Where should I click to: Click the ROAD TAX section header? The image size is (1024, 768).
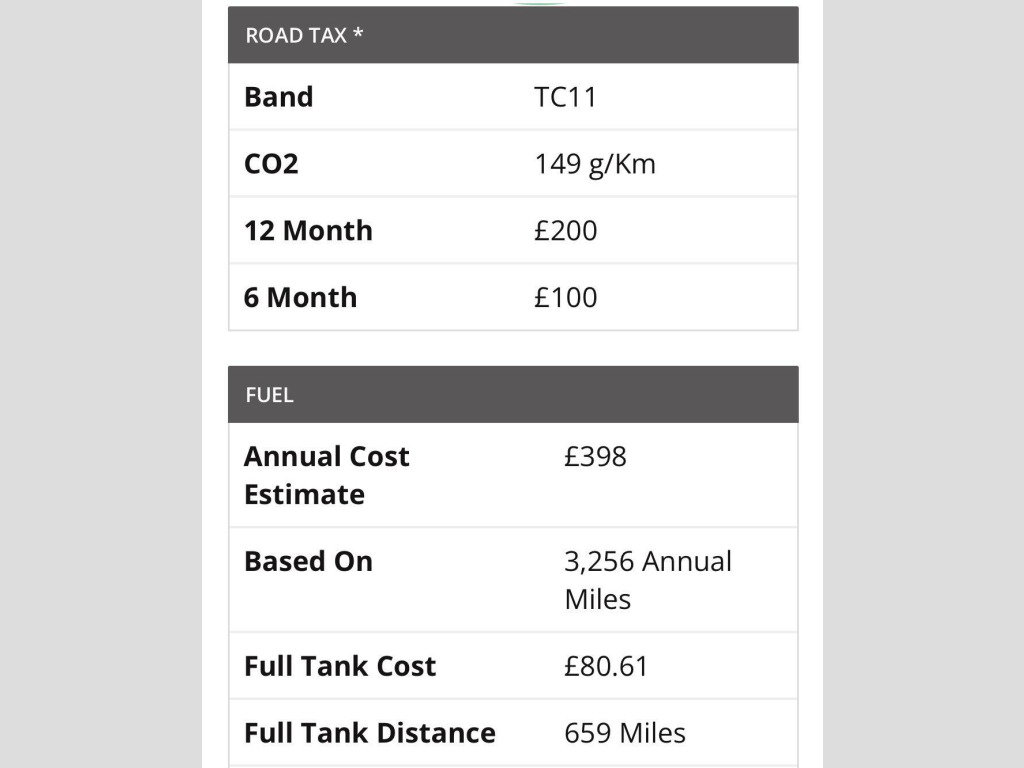(x=297, y=36)
